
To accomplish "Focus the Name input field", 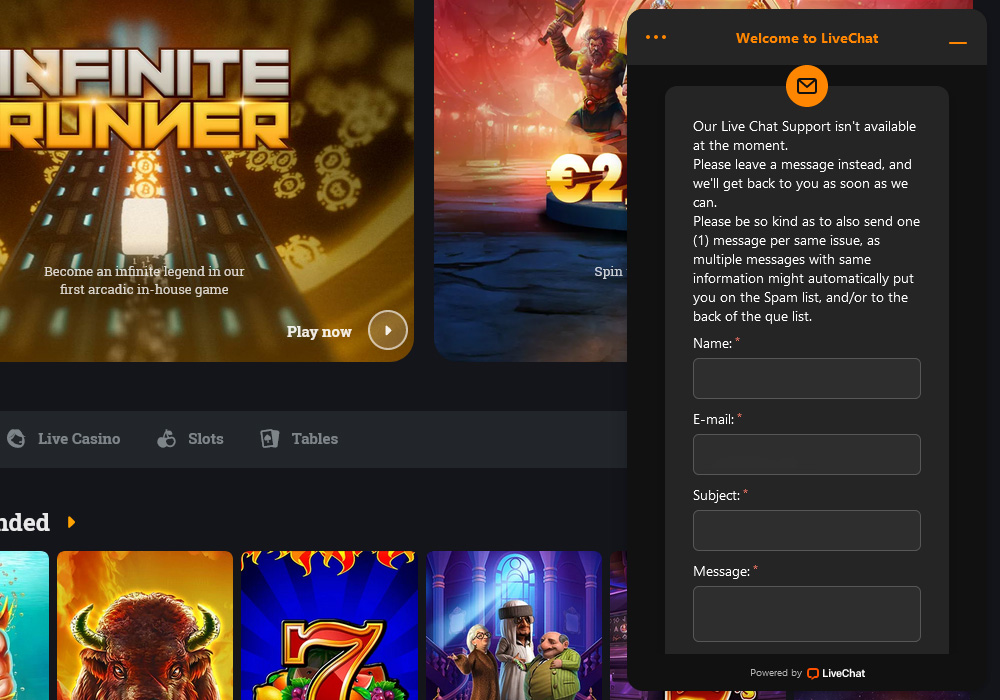I will tap(807, 379).
